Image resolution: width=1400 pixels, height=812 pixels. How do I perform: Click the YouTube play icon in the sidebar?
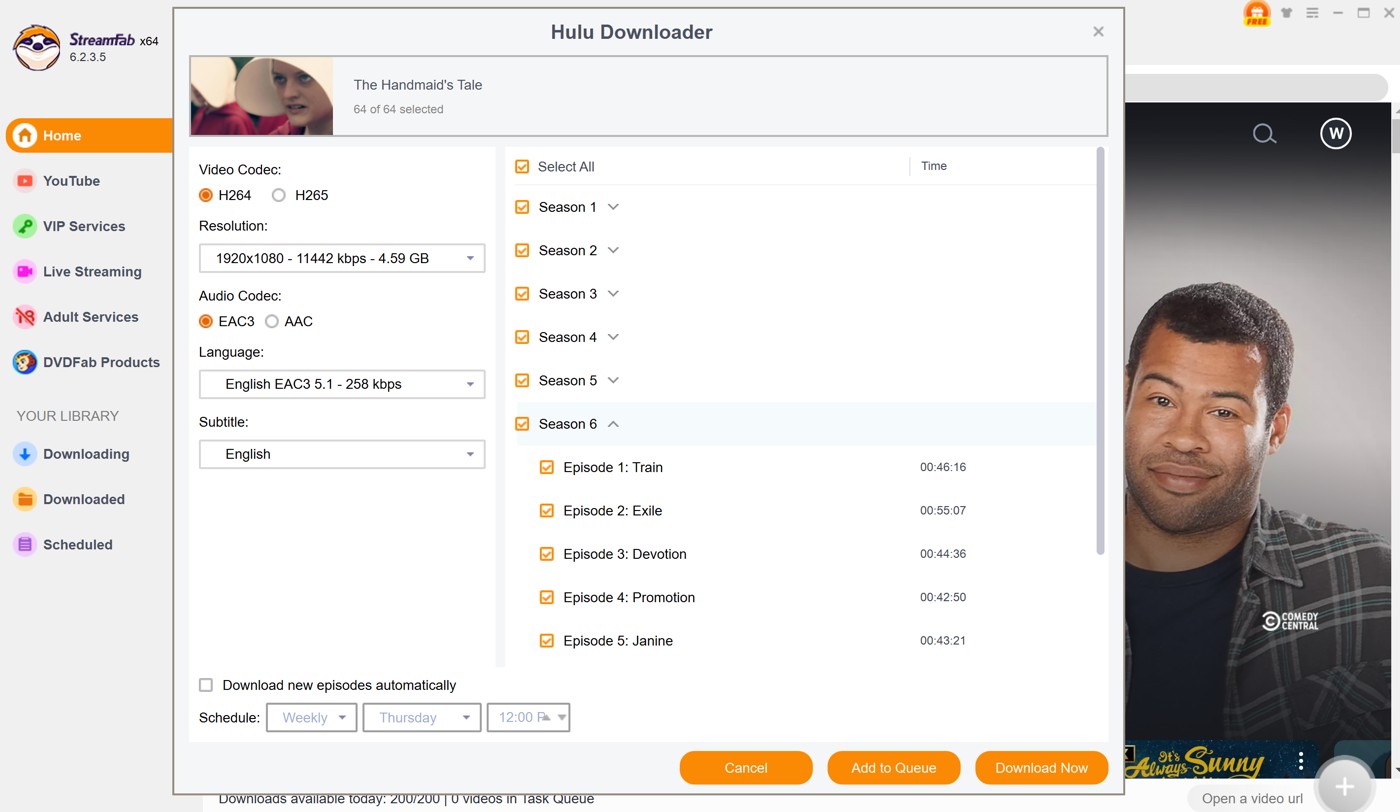tap(25, 181)
